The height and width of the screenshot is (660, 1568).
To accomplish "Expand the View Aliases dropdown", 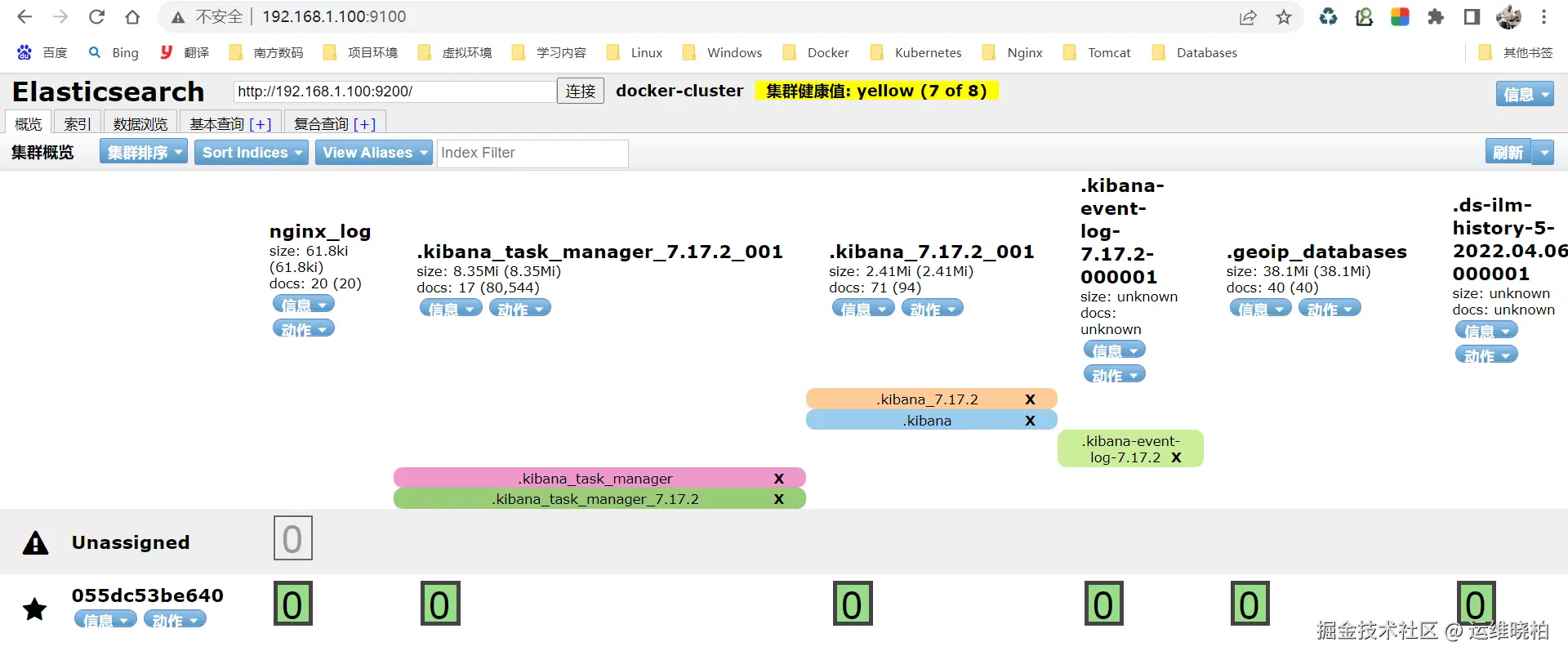I will coord(373,152).
